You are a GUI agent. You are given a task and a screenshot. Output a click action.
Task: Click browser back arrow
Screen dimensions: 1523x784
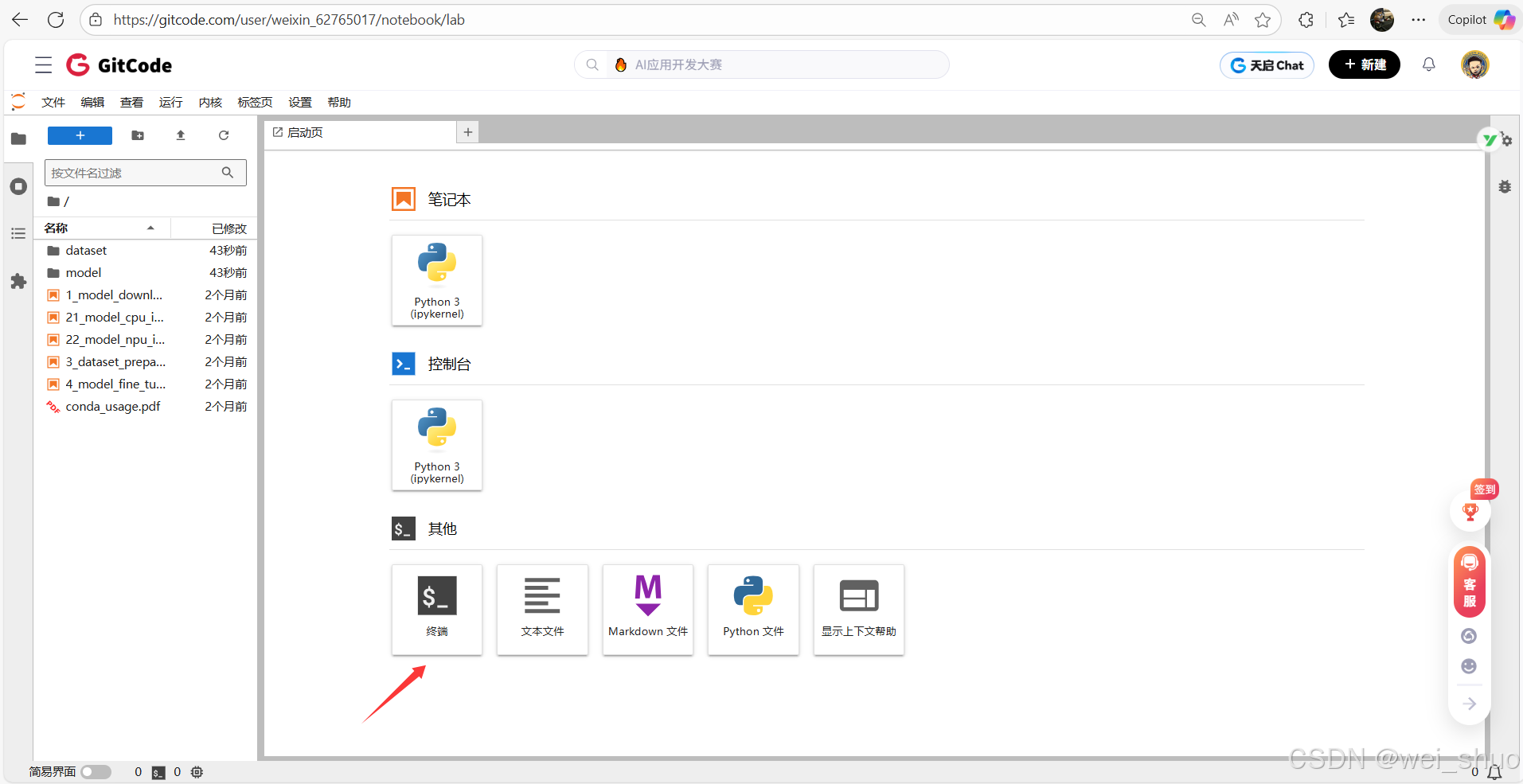click(20, 20)
